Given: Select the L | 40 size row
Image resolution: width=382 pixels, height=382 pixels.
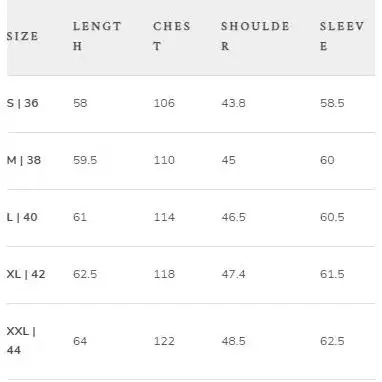Looking at the screenshot, I should tap(191, 218).
